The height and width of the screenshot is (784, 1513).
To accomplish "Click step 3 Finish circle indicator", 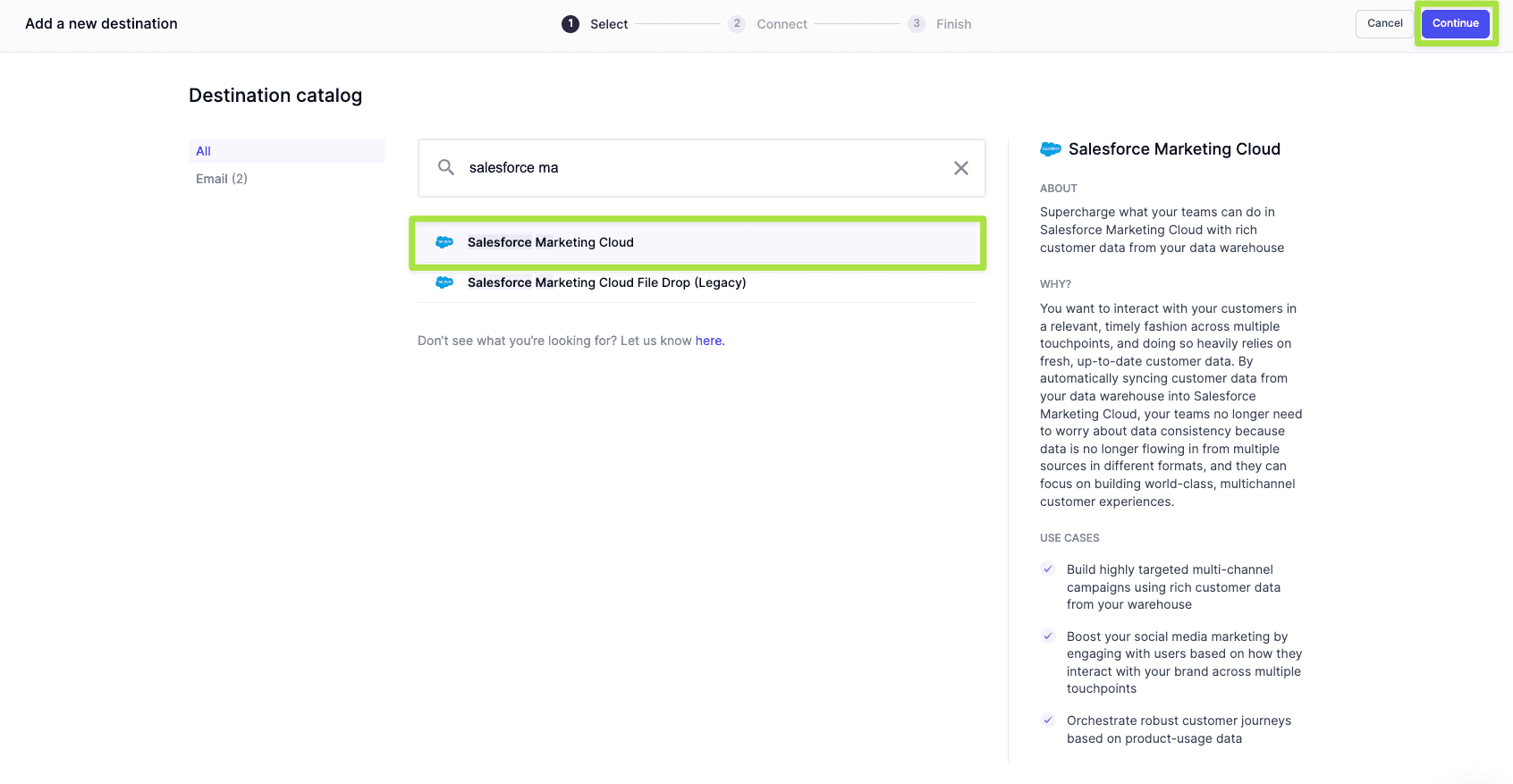I will click(x=917, y=24).
